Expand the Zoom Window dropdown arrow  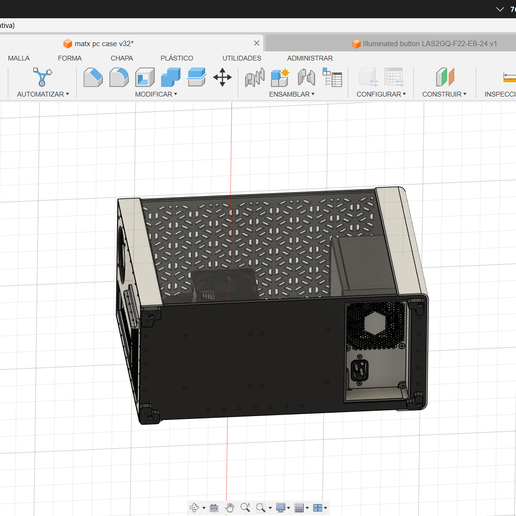(270, 508)
